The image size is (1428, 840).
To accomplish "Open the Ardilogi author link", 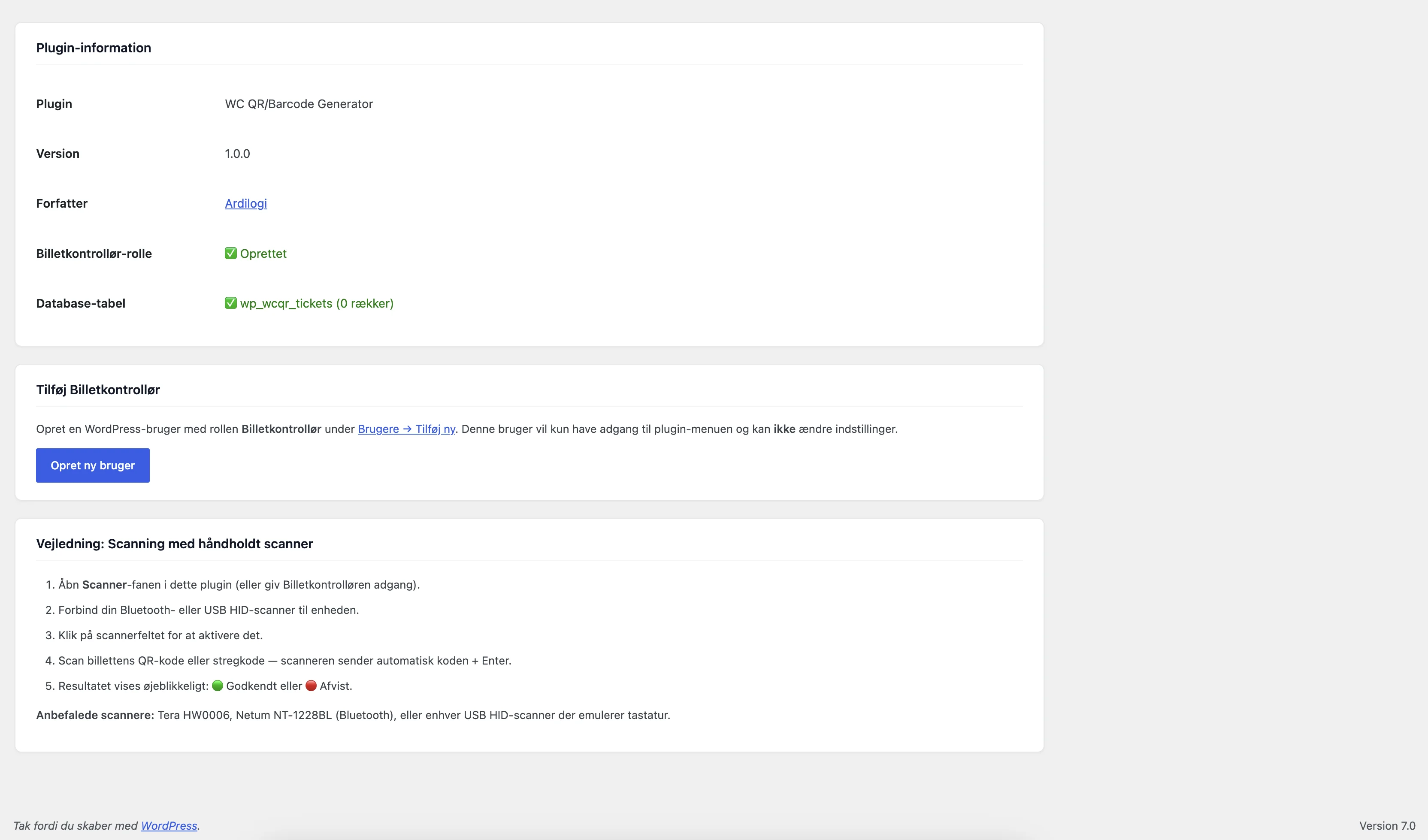I will (x=245, y=203).
